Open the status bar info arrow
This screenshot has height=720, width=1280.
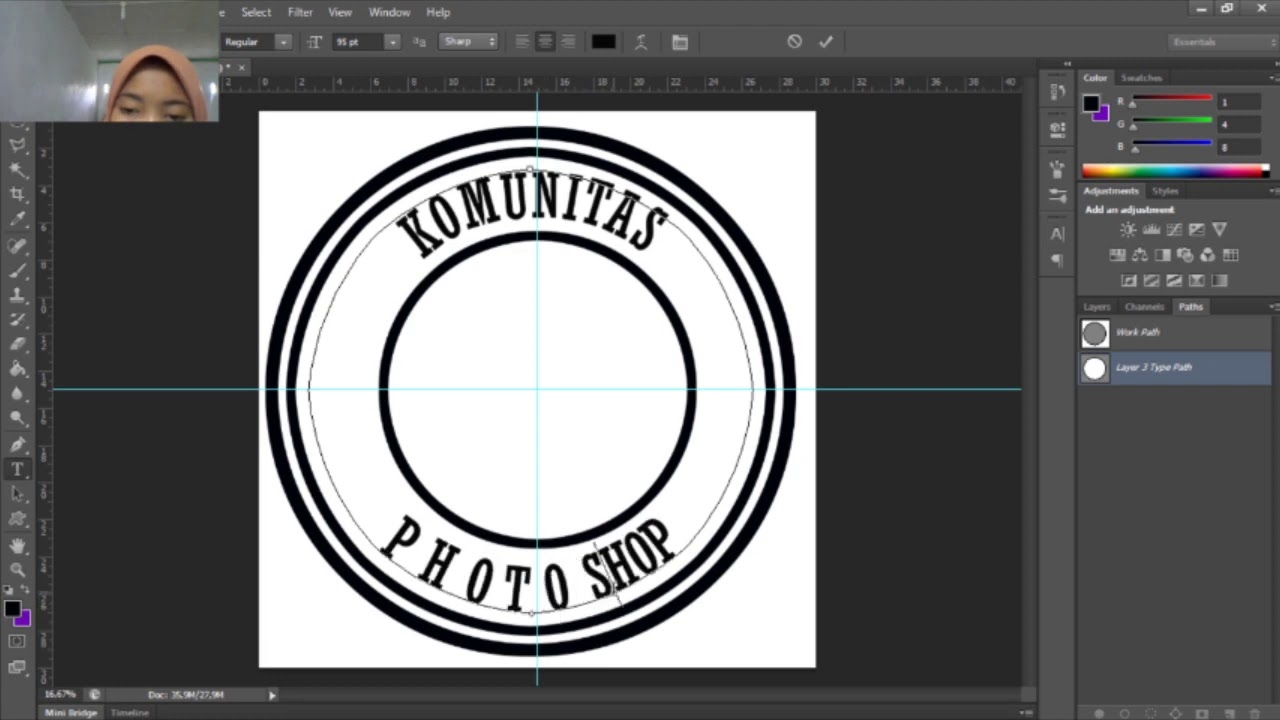coord(272,695)
